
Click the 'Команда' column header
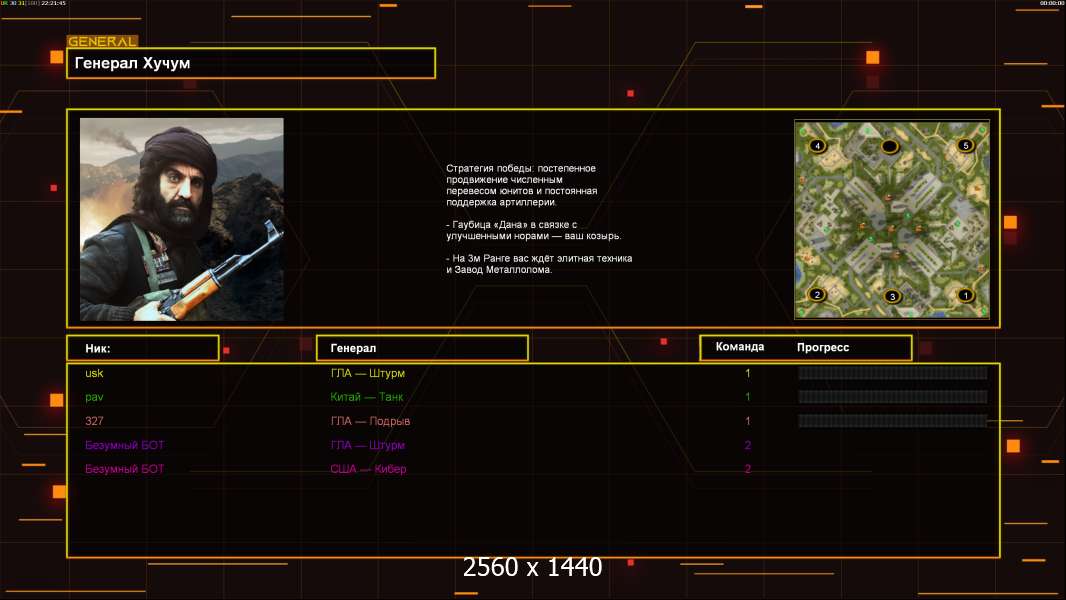[x=740, y=347]
